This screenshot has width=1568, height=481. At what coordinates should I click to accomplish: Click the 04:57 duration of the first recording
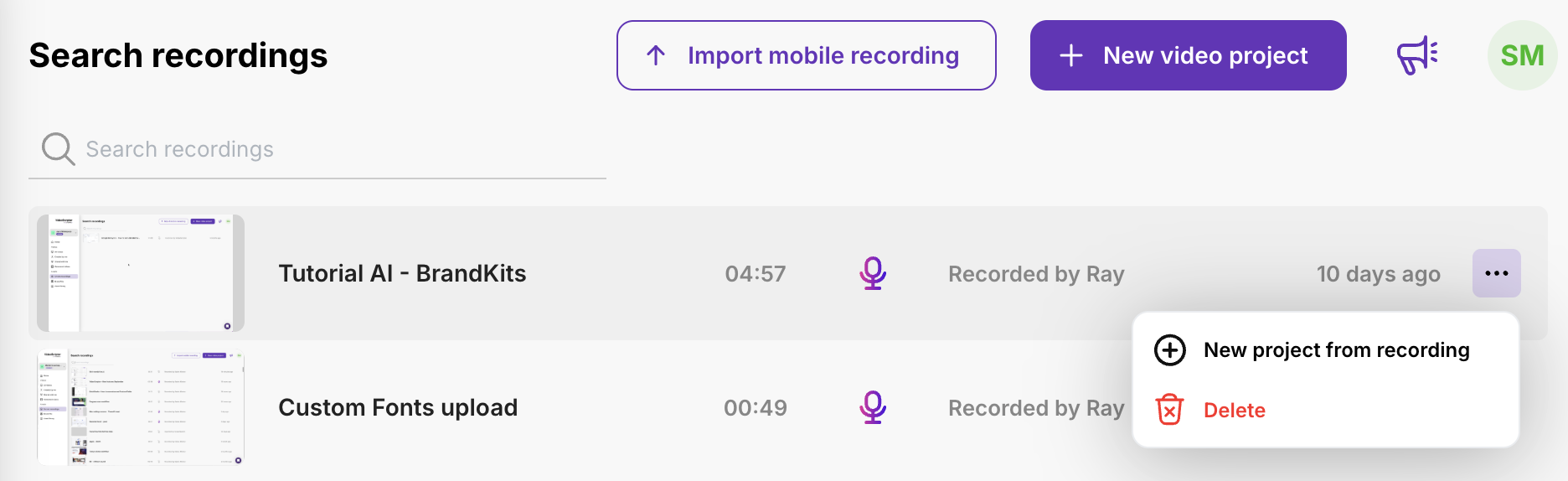point(756,273)
